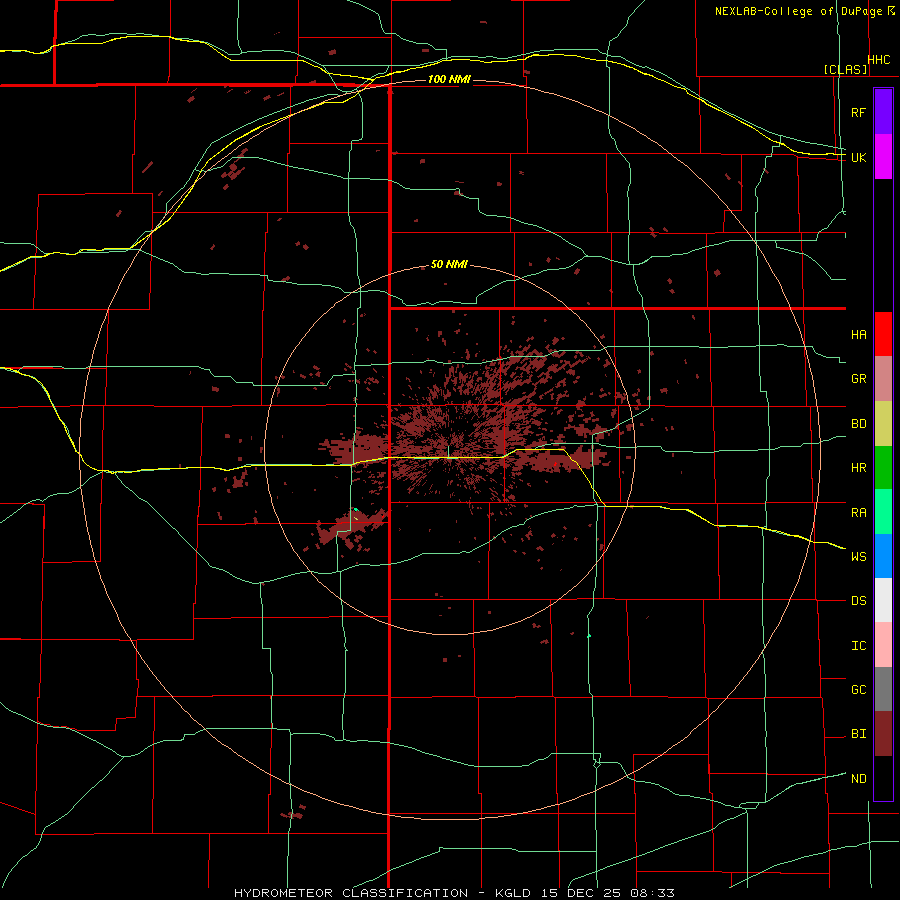Click the UK magenta legend swatch
Screen dimensions: 900x900
pyautogui.click(x=883, y=157)
